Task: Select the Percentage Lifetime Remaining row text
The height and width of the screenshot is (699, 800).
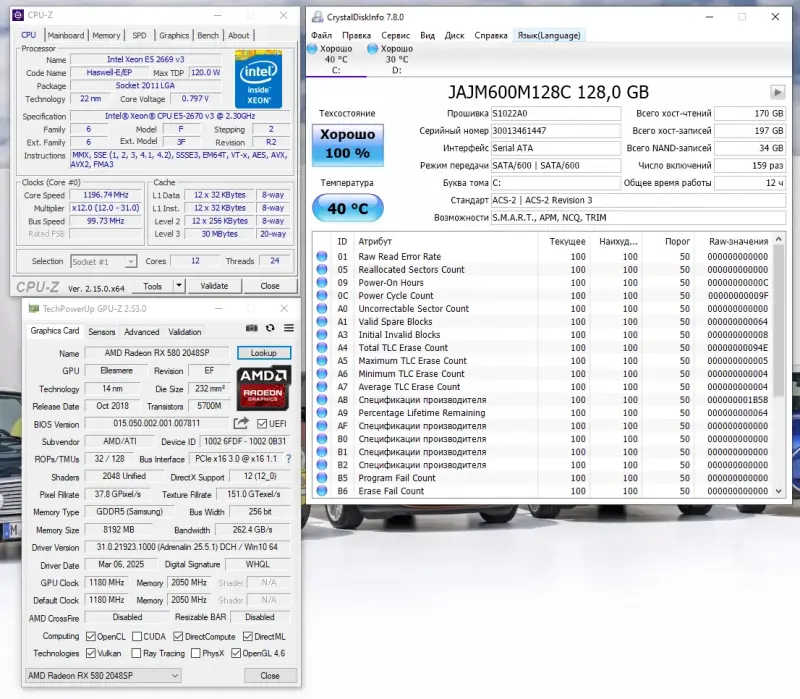Action: pos(421,413)
